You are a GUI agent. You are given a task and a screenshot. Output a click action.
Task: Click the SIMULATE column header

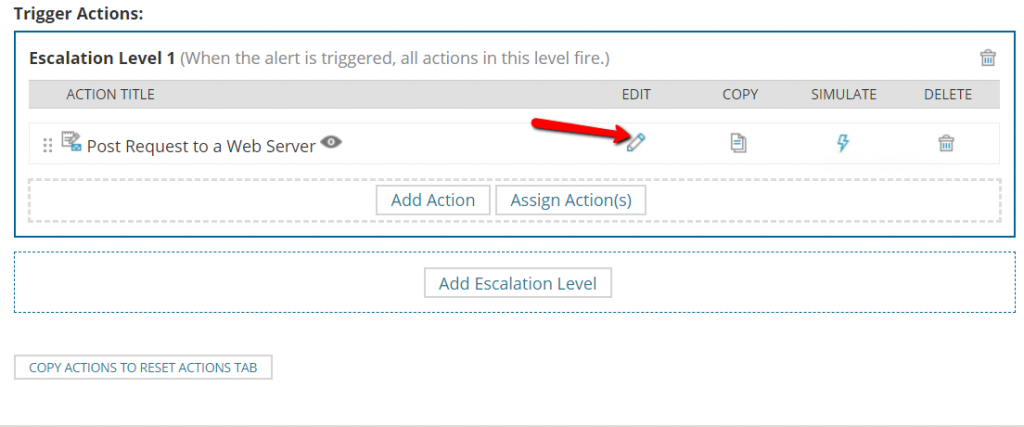pyautogui.click(x=844, y=95)
